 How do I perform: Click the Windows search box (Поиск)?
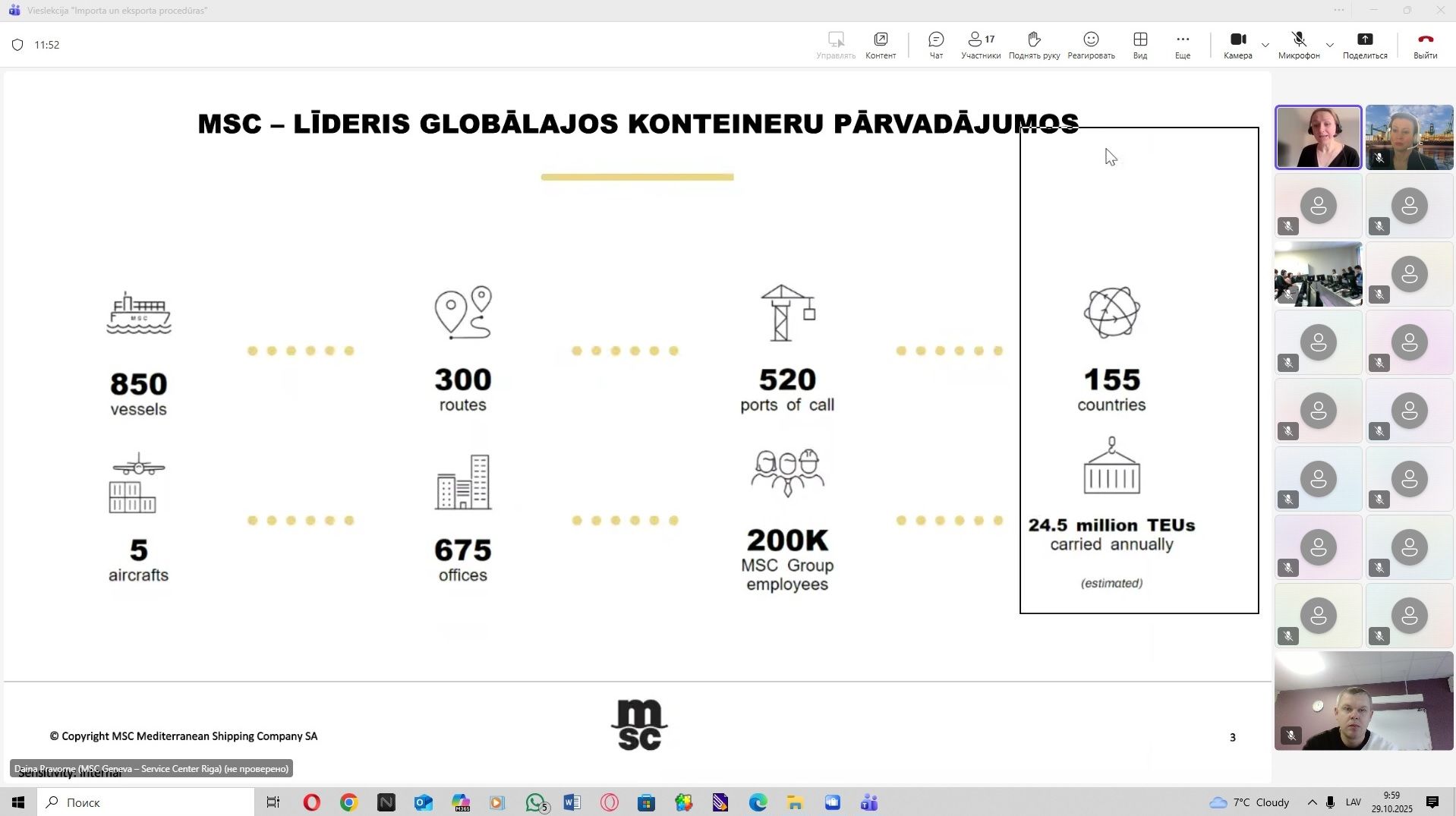[x=146, y=802]
